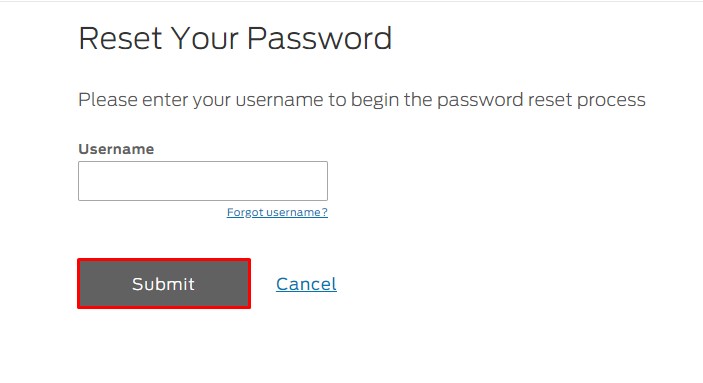
Task: Recover a forgotten username via link
Action: 277,212
